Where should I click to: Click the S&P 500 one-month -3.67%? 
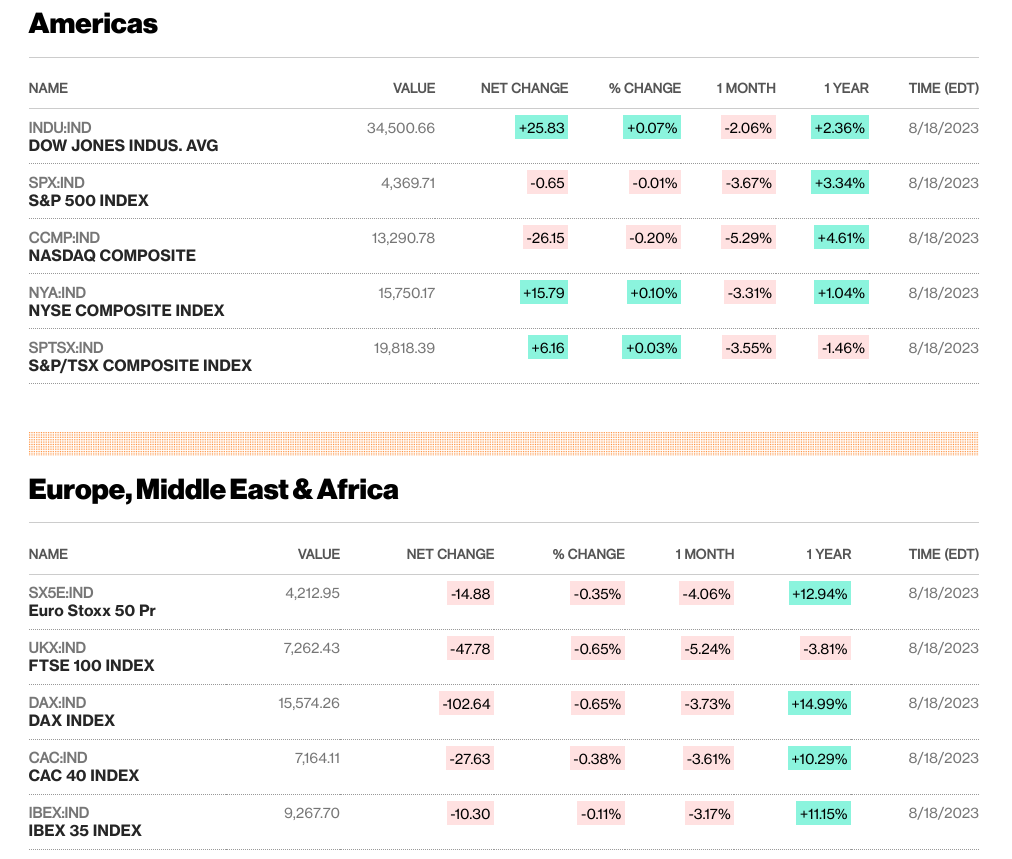coord(748,183)
